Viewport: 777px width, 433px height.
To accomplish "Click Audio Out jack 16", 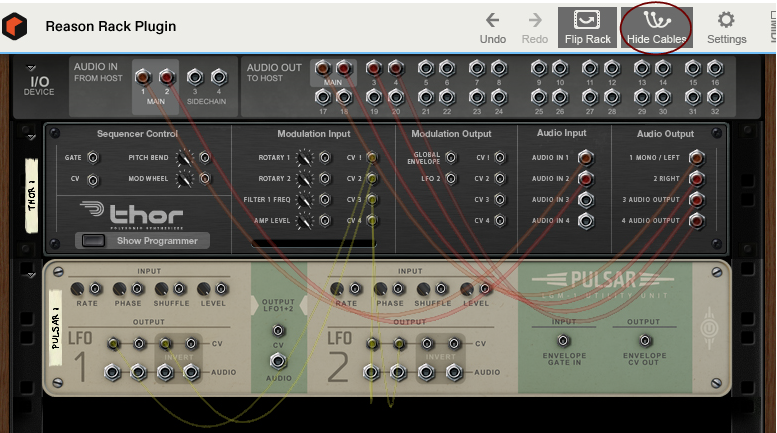I will (715, 68).
